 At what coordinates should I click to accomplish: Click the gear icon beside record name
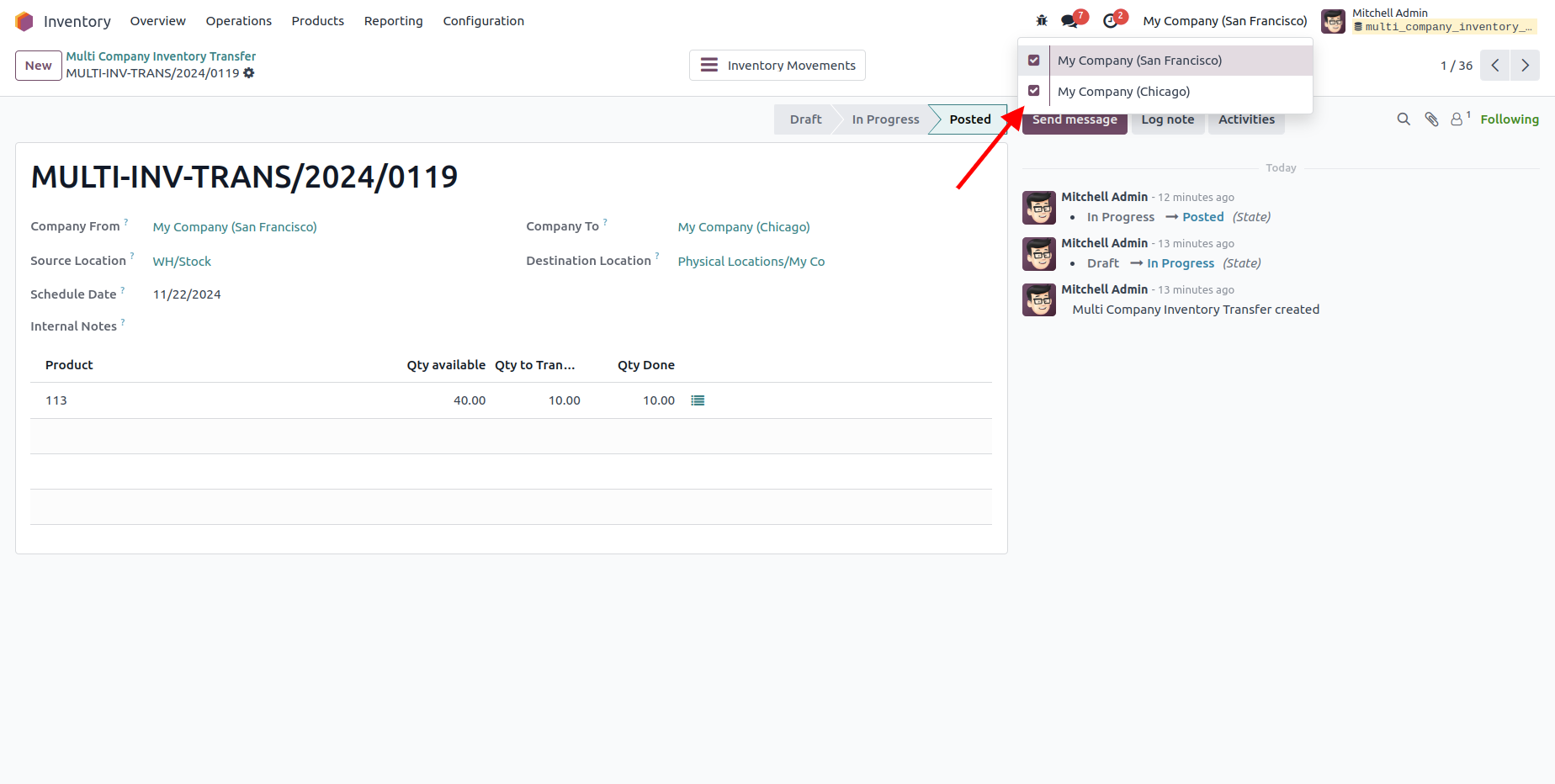click(x=249, y=73)
